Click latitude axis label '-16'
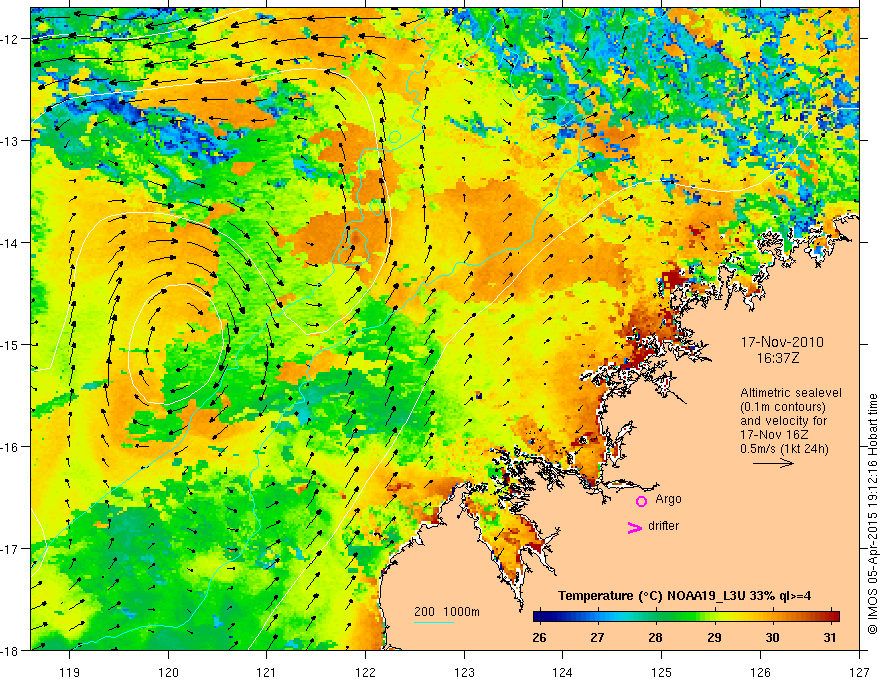The height and width of the screenshot is (680, 880). pyautogui.click(x=11, y=447)
